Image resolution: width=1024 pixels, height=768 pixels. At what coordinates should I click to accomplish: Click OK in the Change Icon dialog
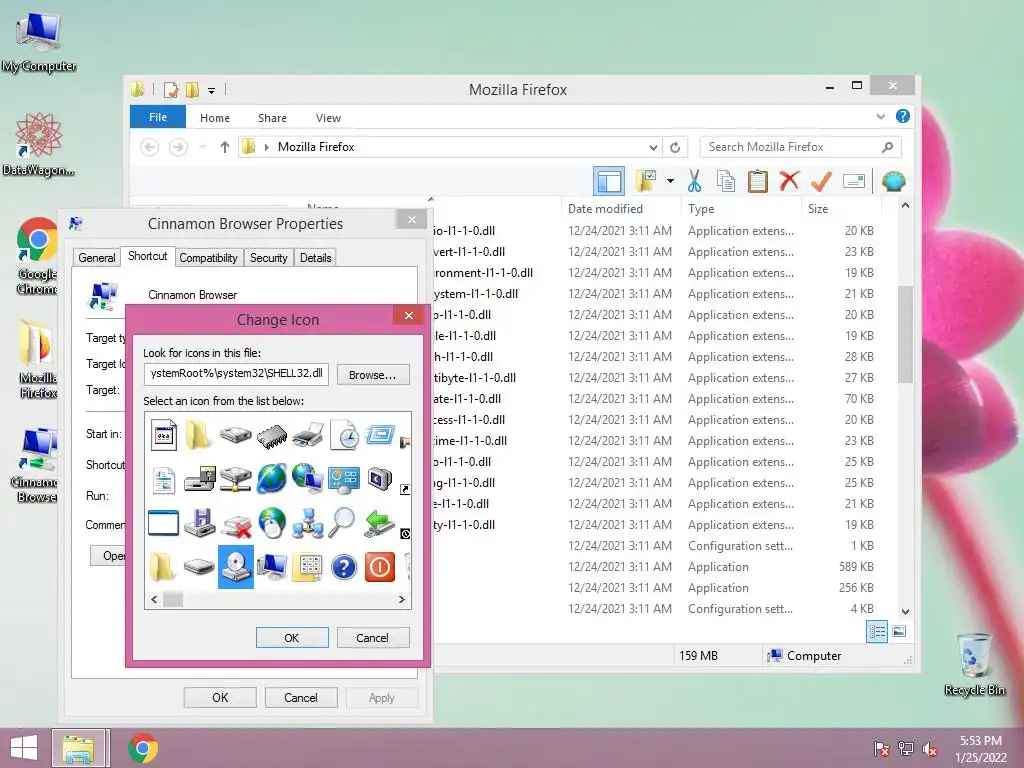click(x=292, y=638)
